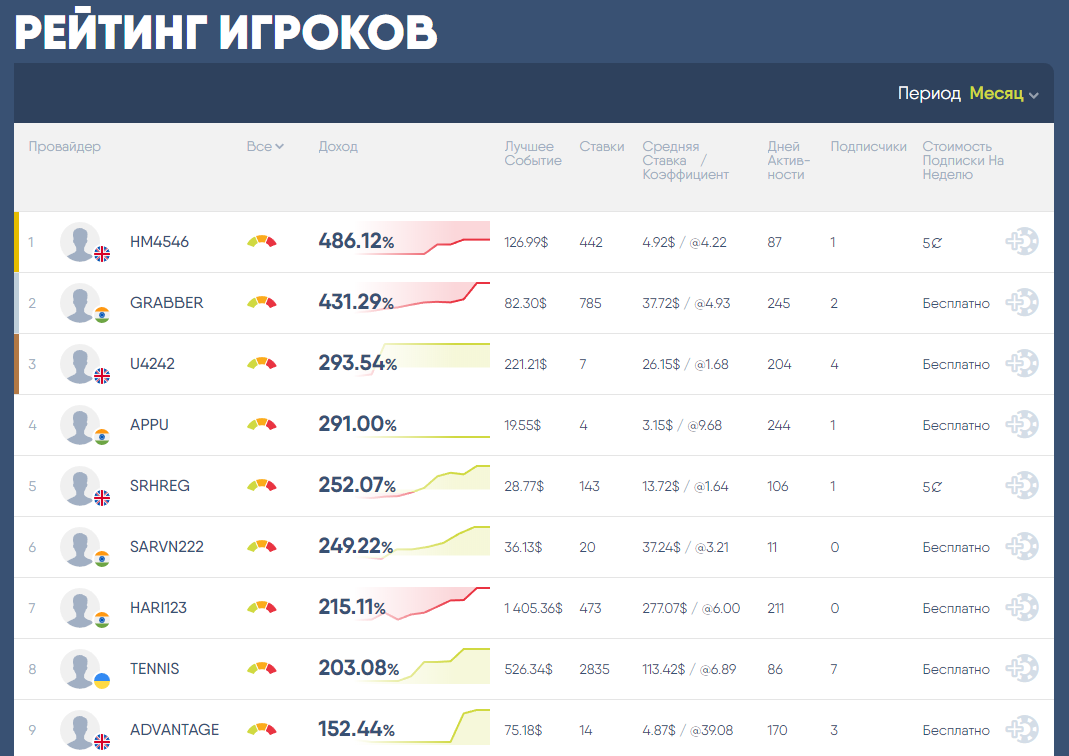Click Дней Активности column header

click(x=788, y=160)
